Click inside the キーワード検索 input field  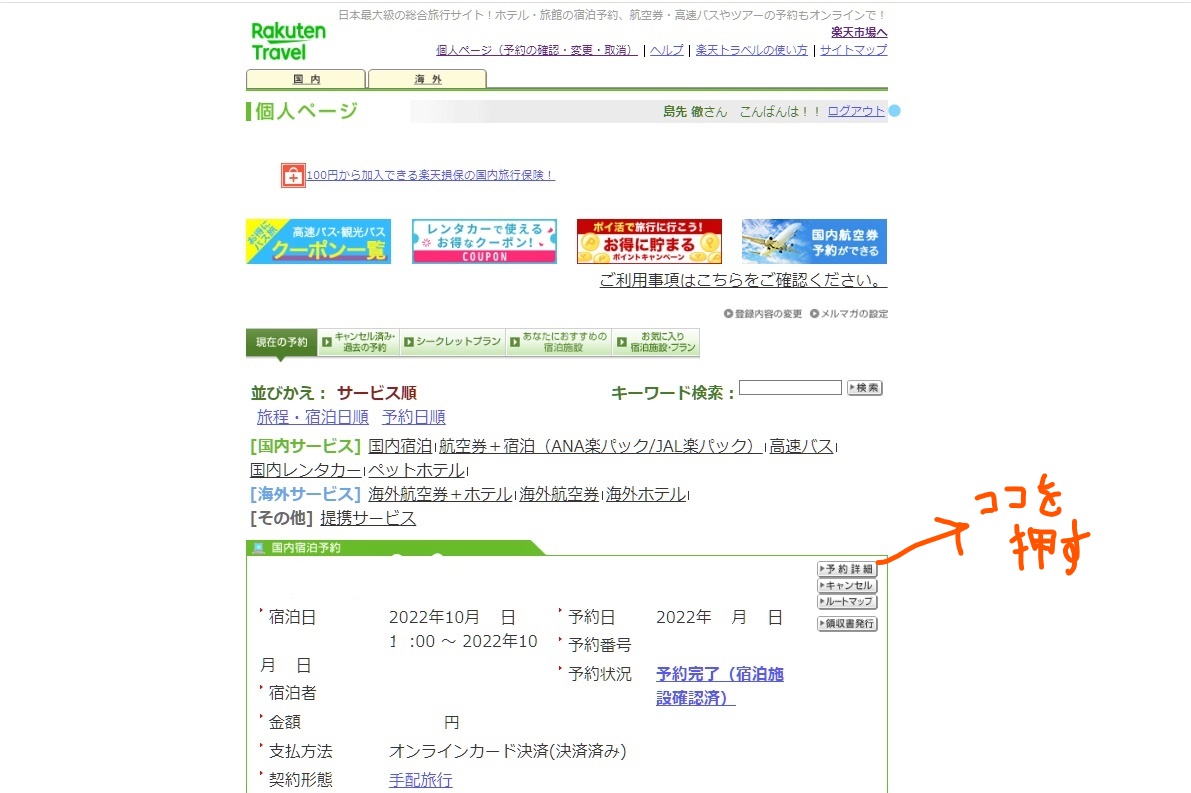pos(789,388)
